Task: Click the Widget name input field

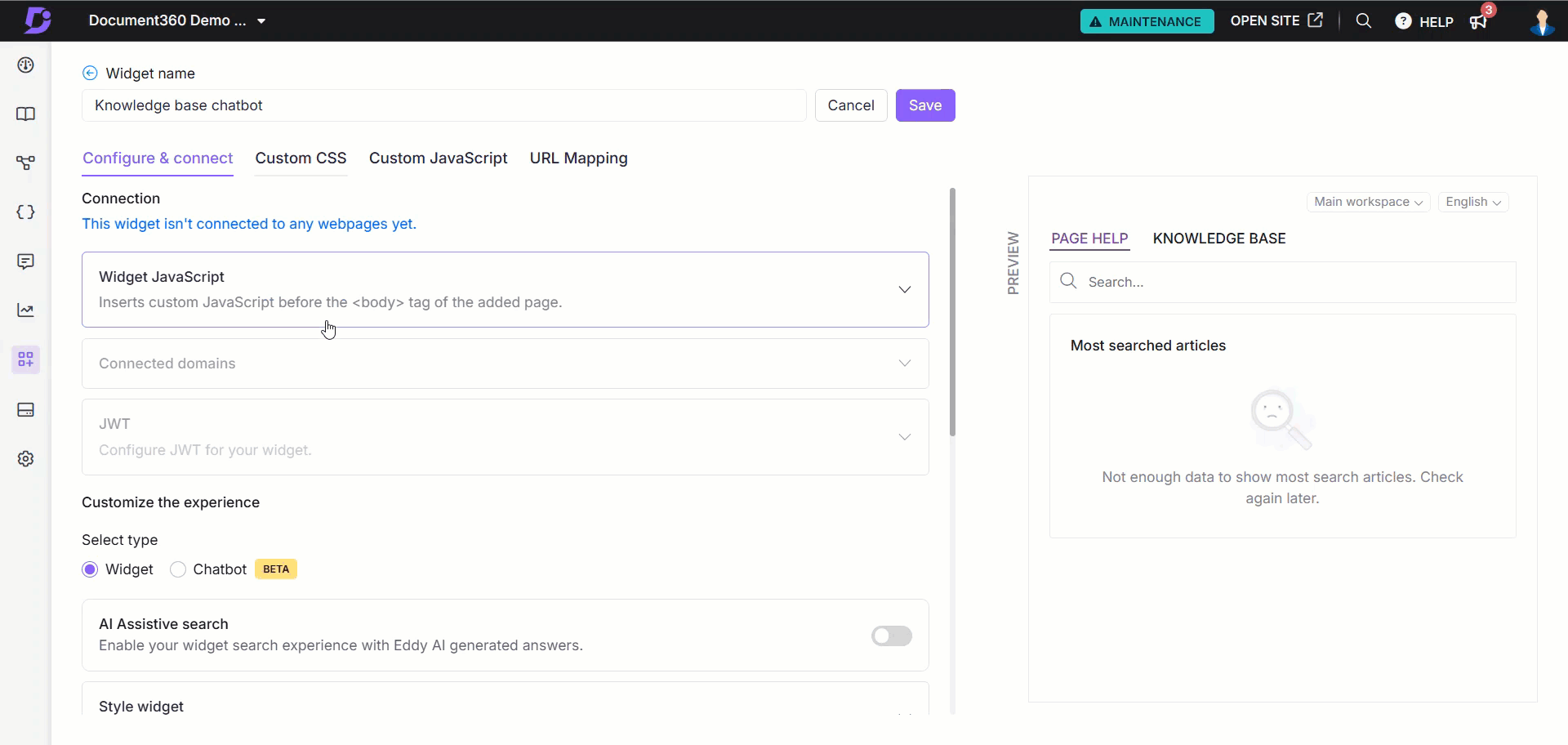Action: (x=444, y=105)
